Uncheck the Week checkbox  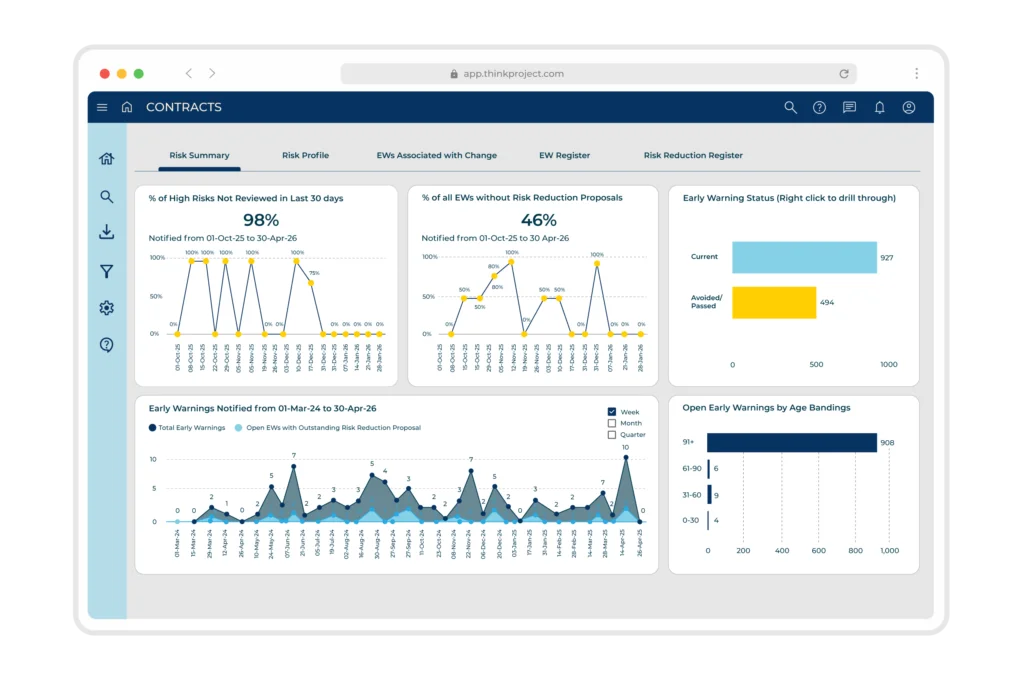coord(612,412)
